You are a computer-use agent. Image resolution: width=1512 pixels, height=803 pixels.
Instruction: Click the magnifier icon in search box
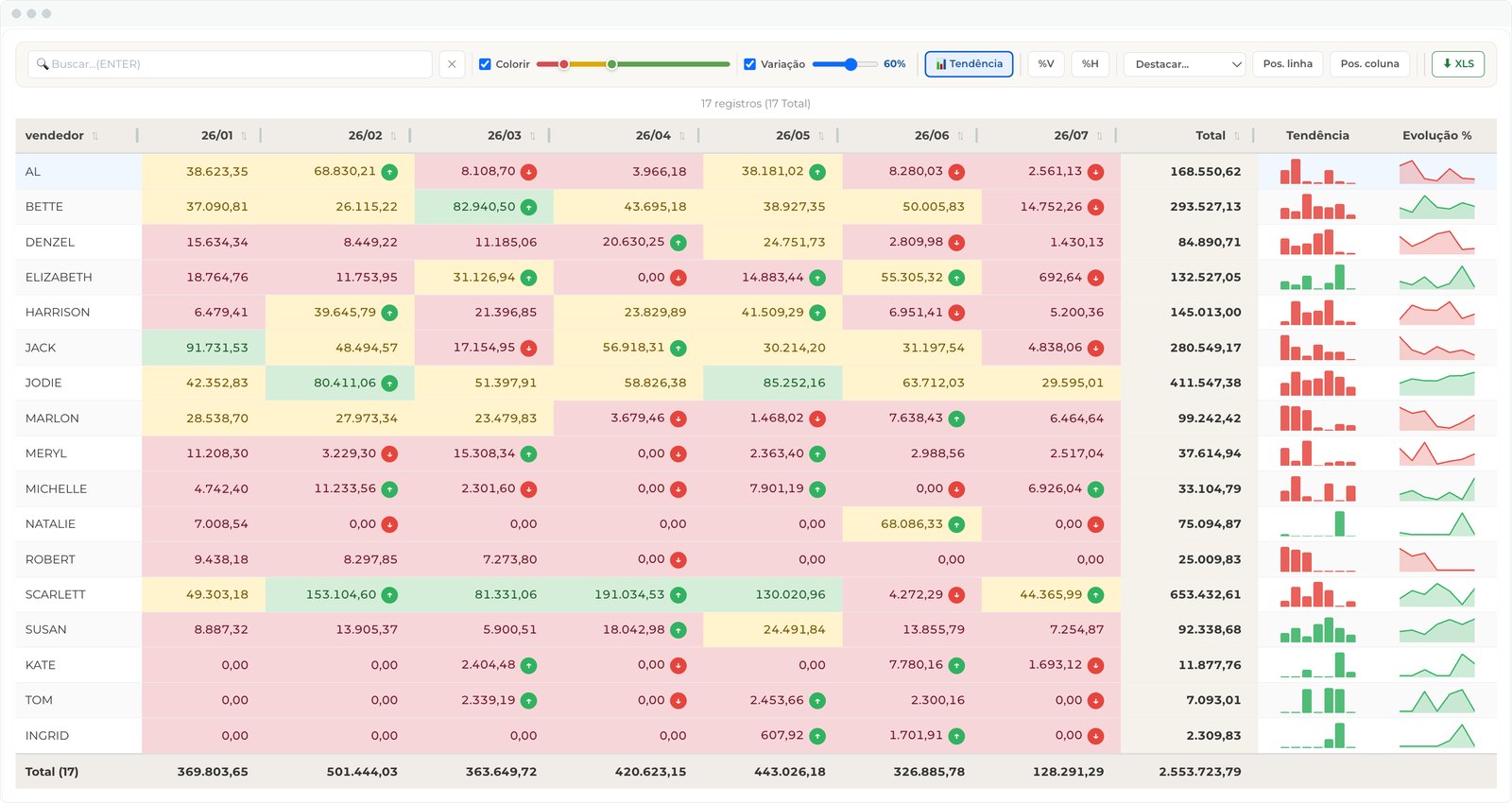43,64
